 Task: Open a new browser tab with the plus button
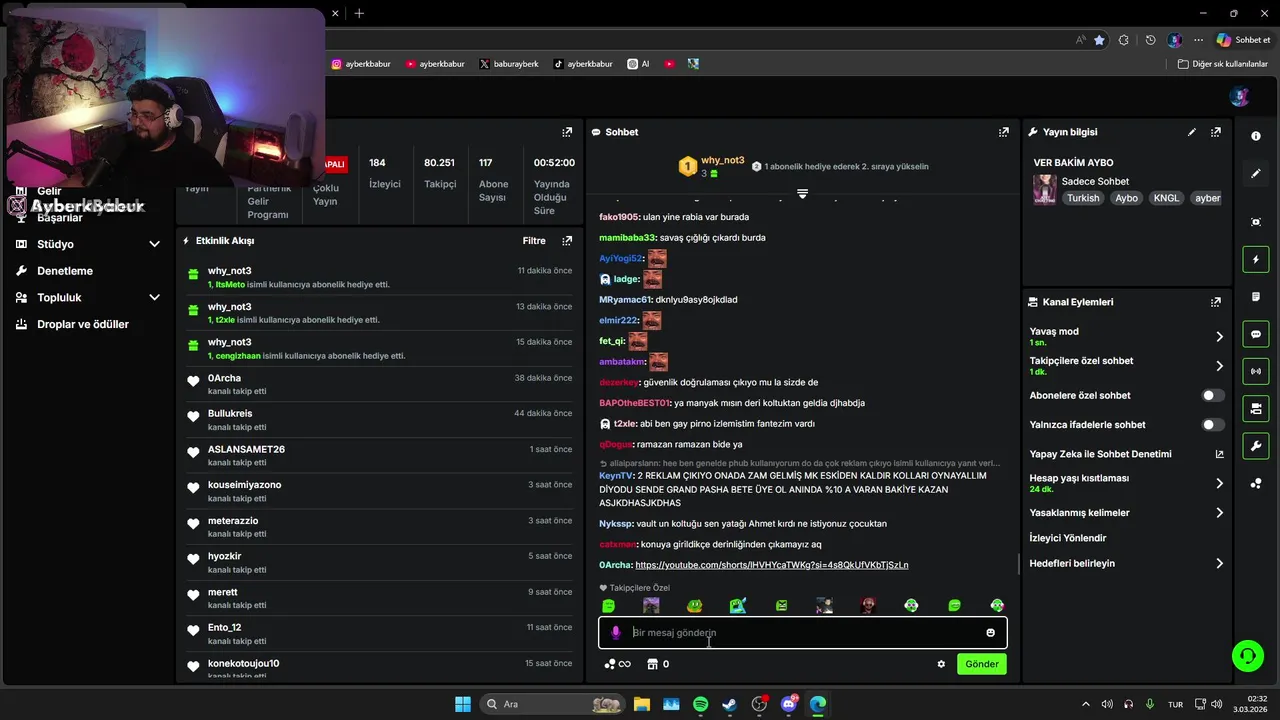[x=359, y=13]
